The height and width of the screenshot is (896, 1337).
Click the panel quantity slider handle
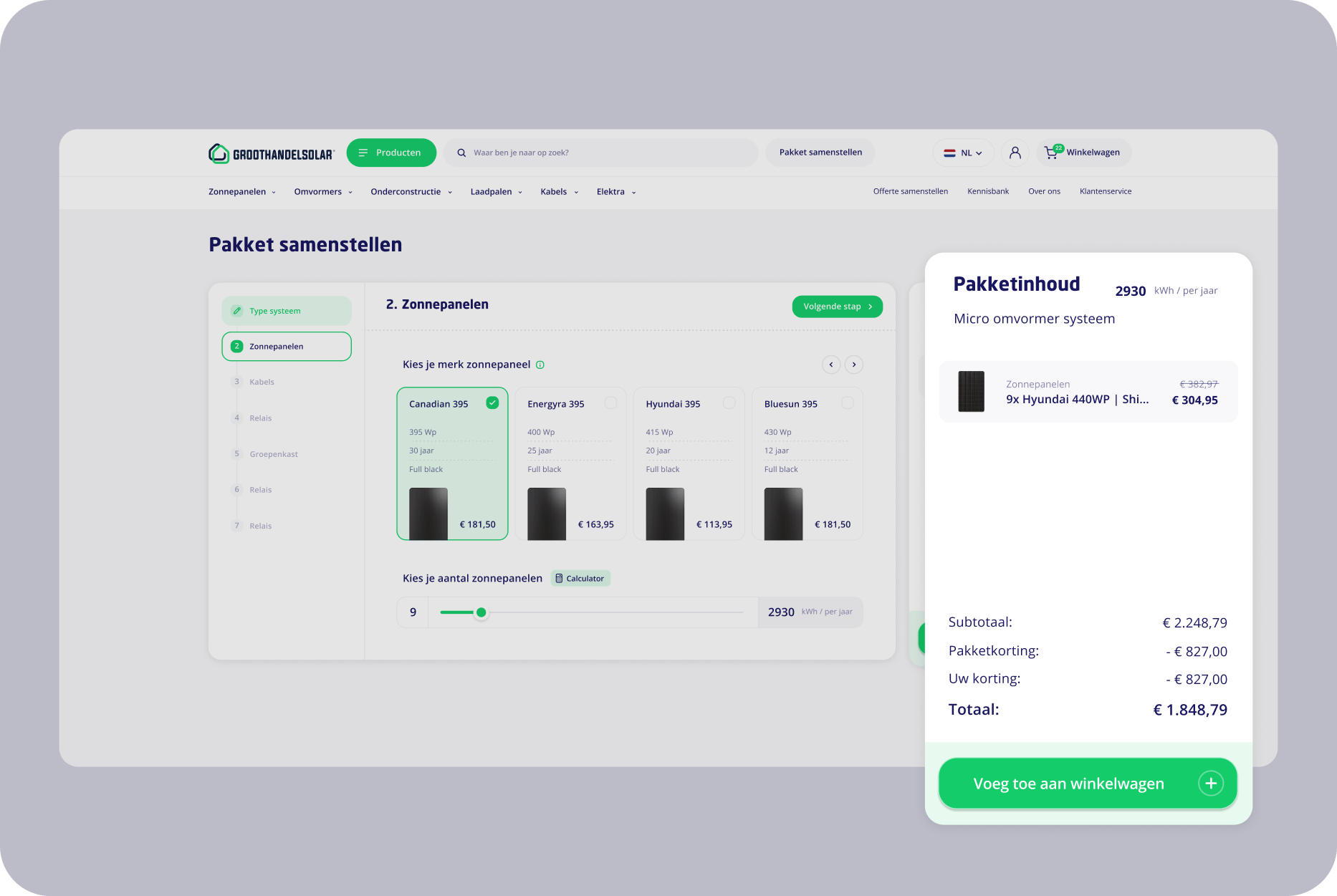[481, 612]
